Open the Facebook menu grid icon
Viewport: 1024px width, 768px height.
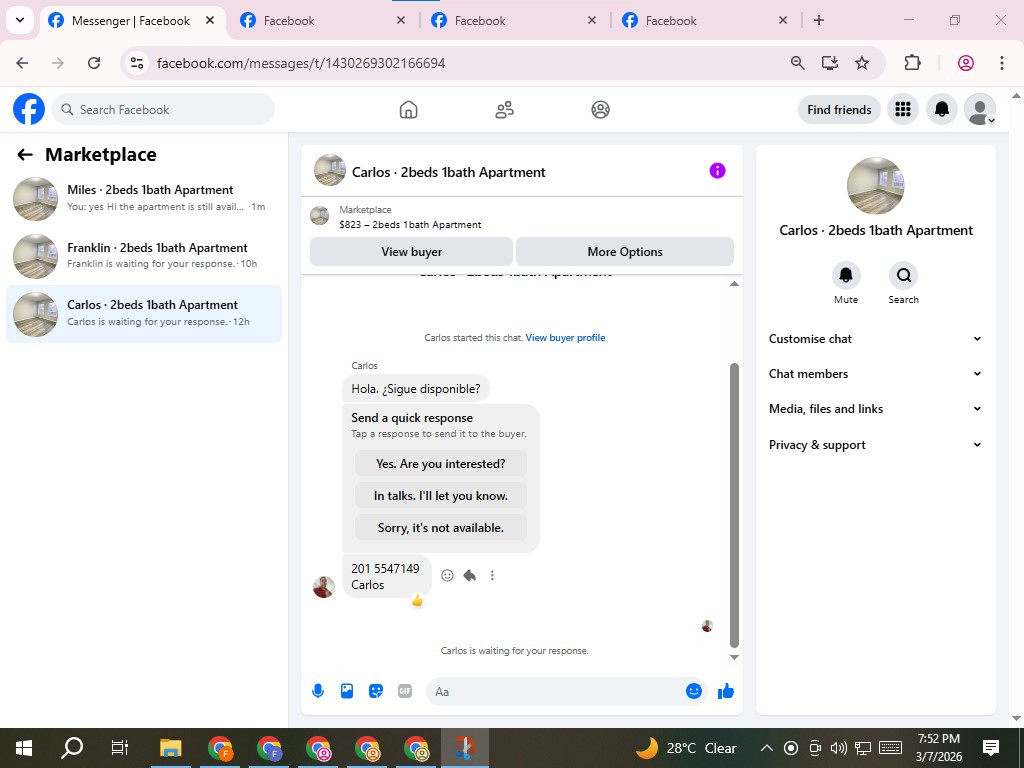tap(903, 109)
